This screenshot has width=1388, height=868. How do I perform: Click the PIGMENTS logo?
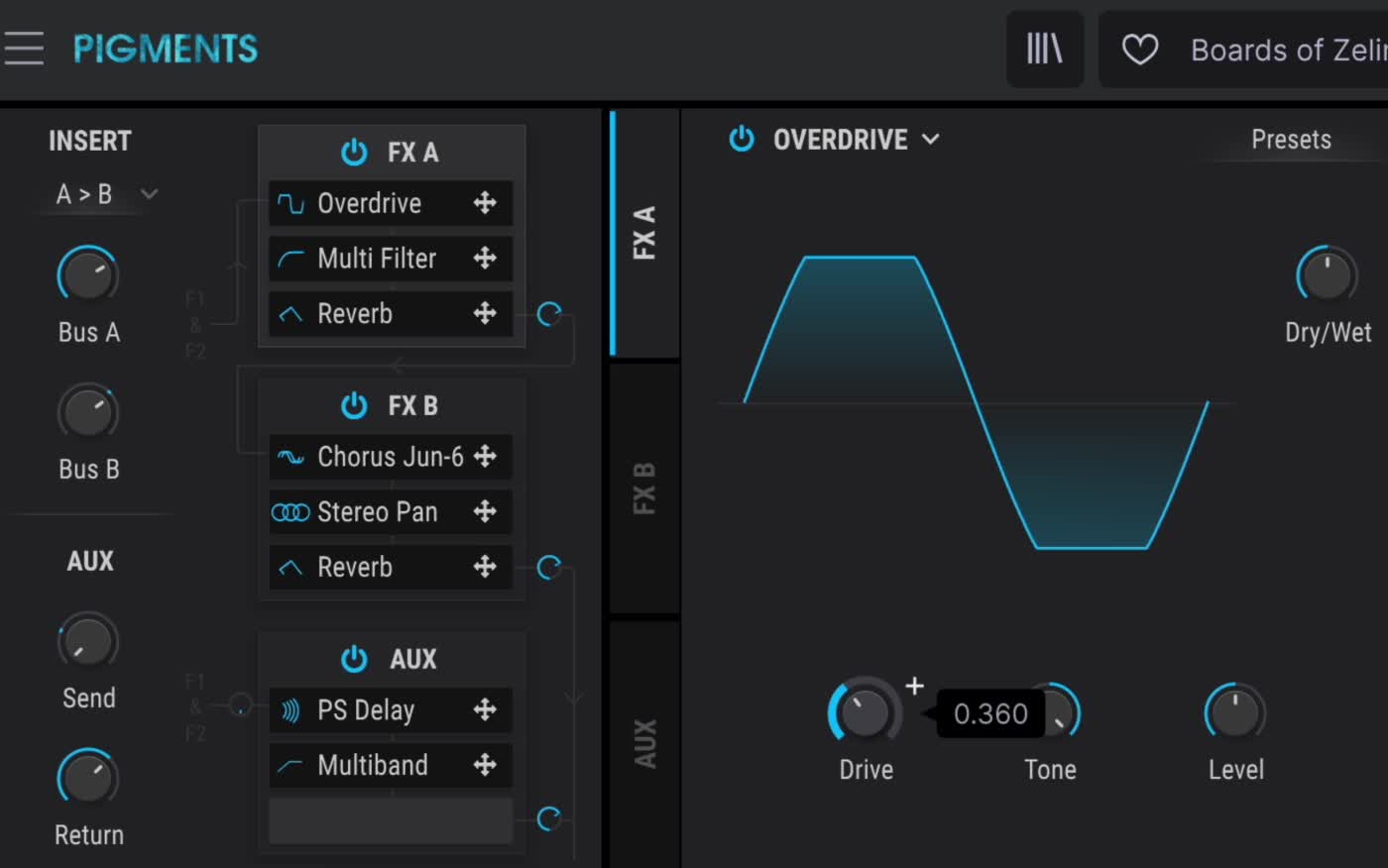click(x=166, y=49)
